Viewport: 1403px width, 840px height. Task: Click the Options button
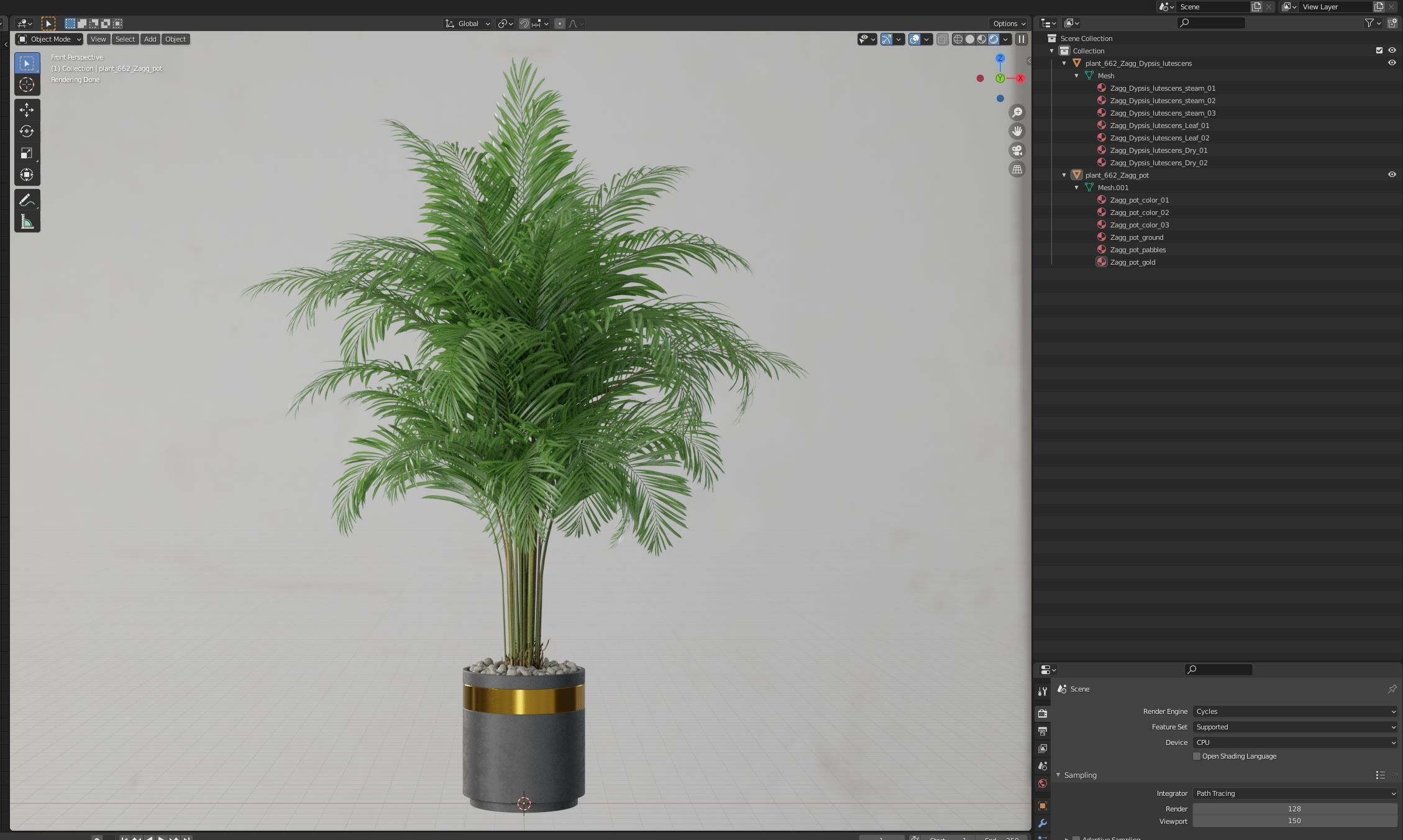tap(1008, 24)
